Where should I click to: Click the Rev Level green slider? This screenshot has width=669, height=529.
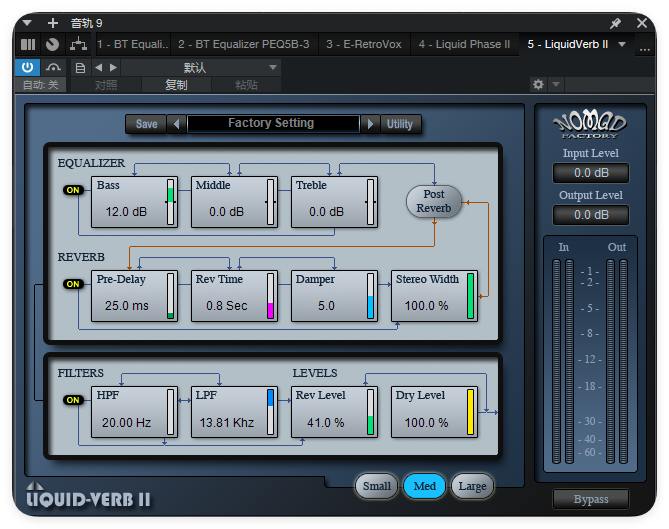370,412
